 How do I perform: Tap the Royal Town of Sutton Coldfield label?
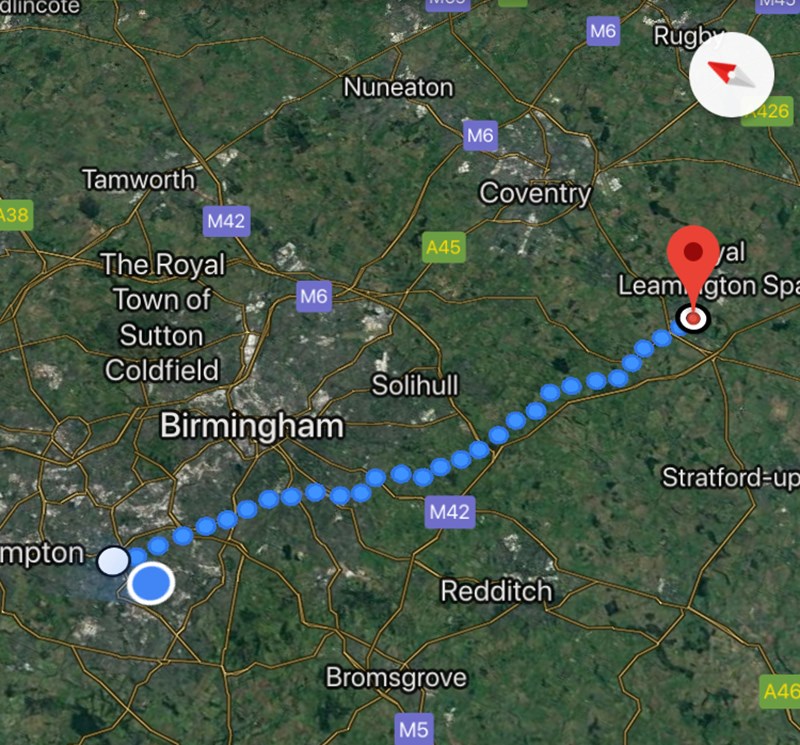pos(162,317)
